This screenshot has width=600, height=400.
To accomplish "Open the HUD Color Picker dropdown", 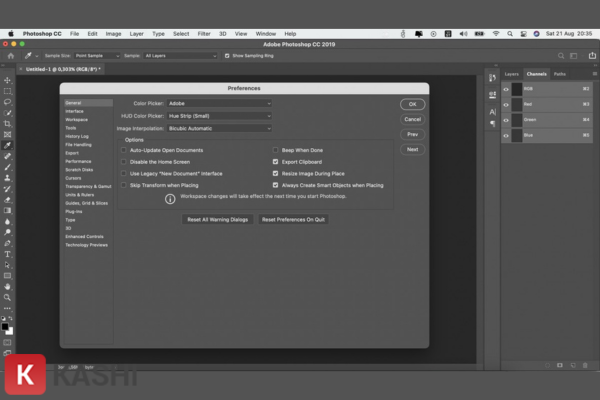I will (219, 116).
